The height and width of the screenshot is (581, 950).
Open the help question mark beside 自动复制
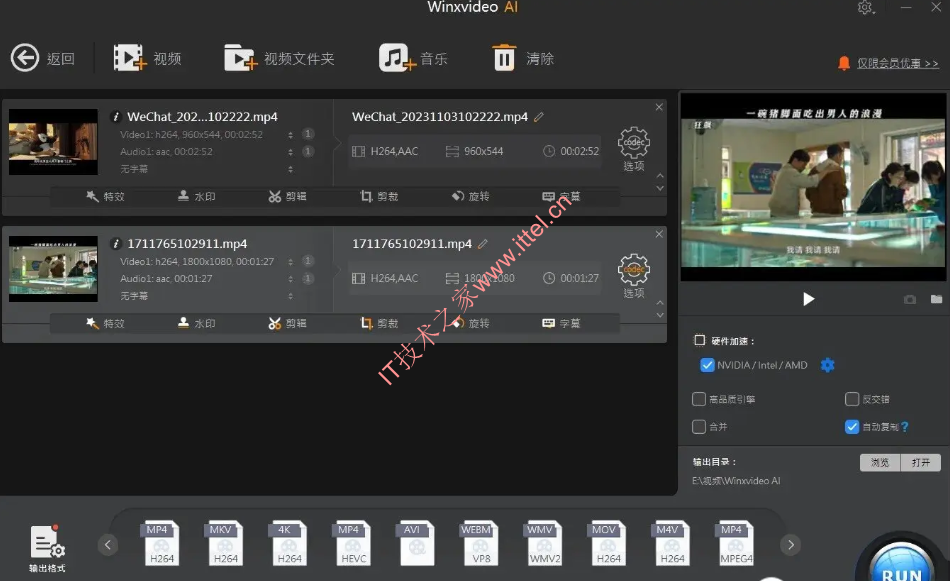click(x=905, y=427)
